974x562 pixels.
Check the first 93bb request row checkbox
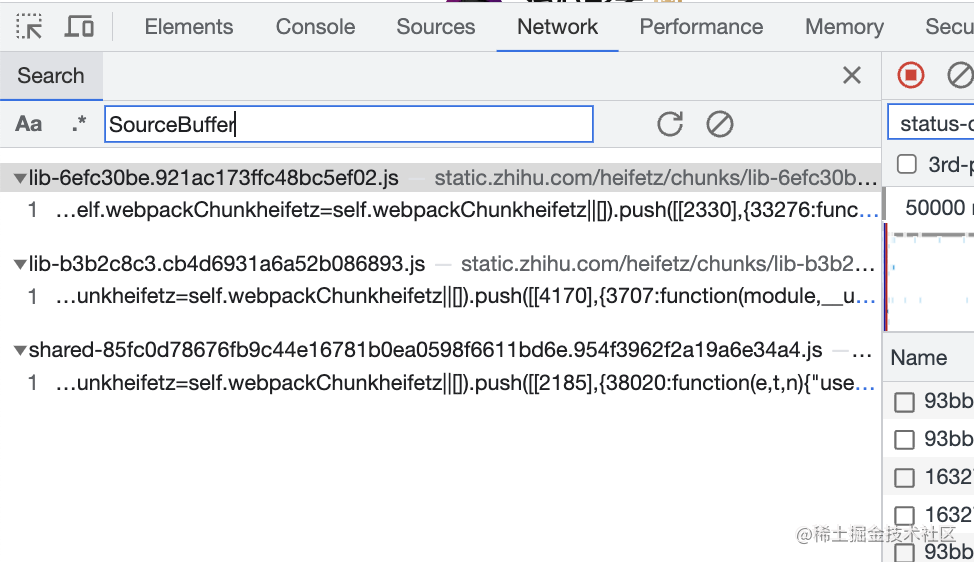coord(905,402)
